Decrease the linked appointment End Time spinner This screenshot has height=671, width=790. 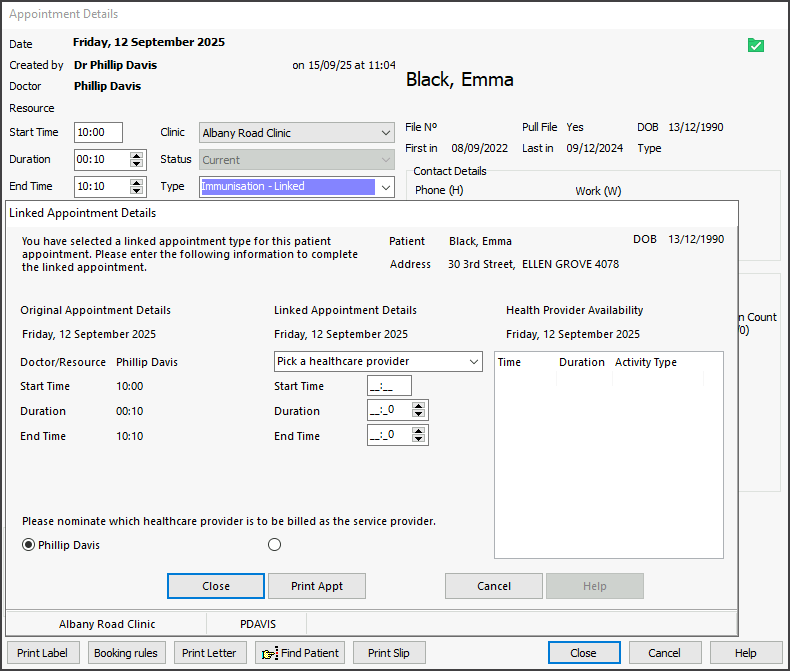click(419, 440)
